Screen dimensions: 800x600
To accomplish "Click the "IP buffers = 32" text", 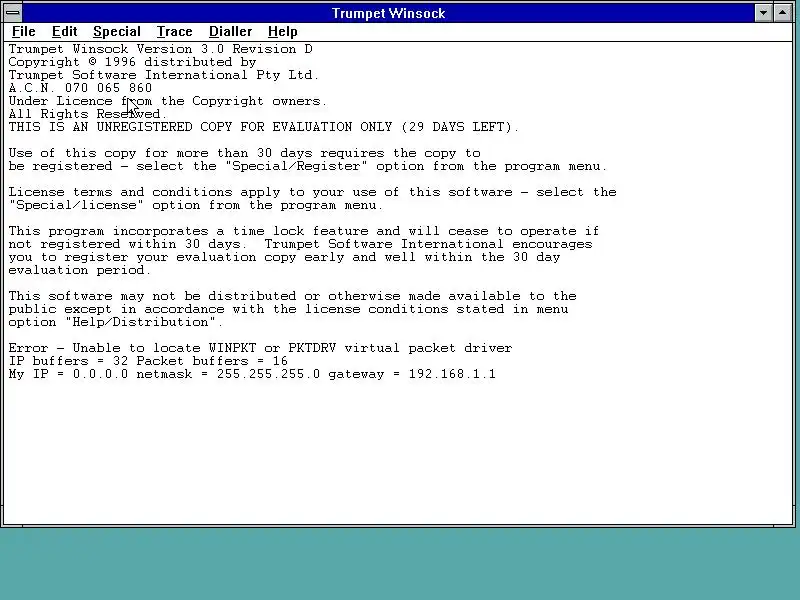I will [x=68, y=361].
